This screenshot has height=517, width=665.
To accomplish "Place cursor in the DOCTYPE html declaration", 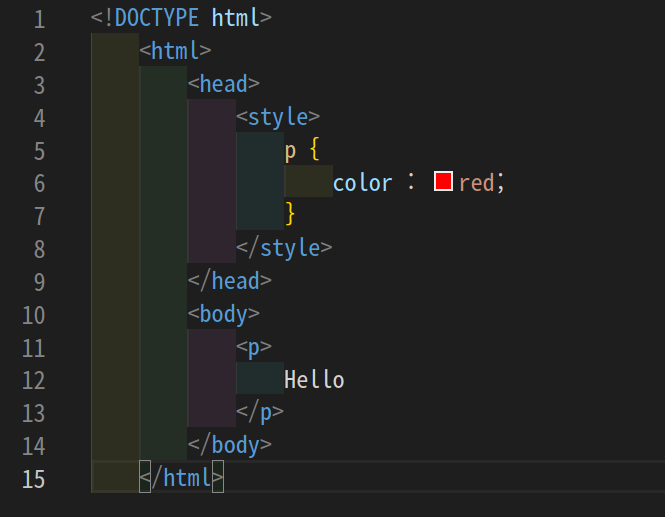I will click(x=181, y=18).
